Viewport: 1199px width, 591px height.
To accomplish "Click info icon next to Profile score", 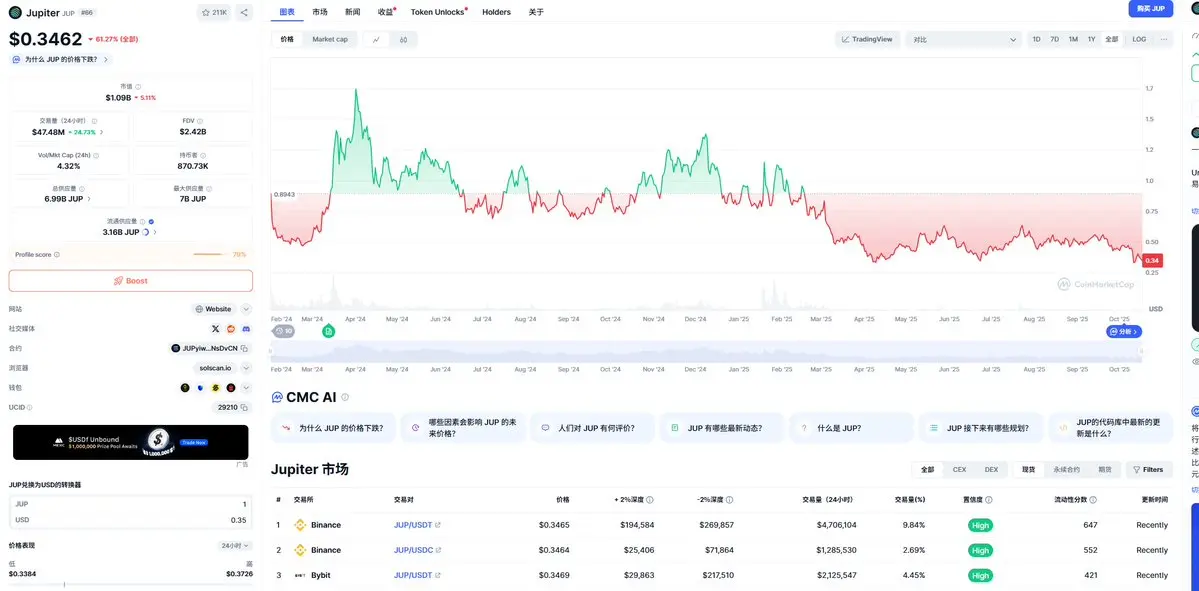I will coord(57,255).
